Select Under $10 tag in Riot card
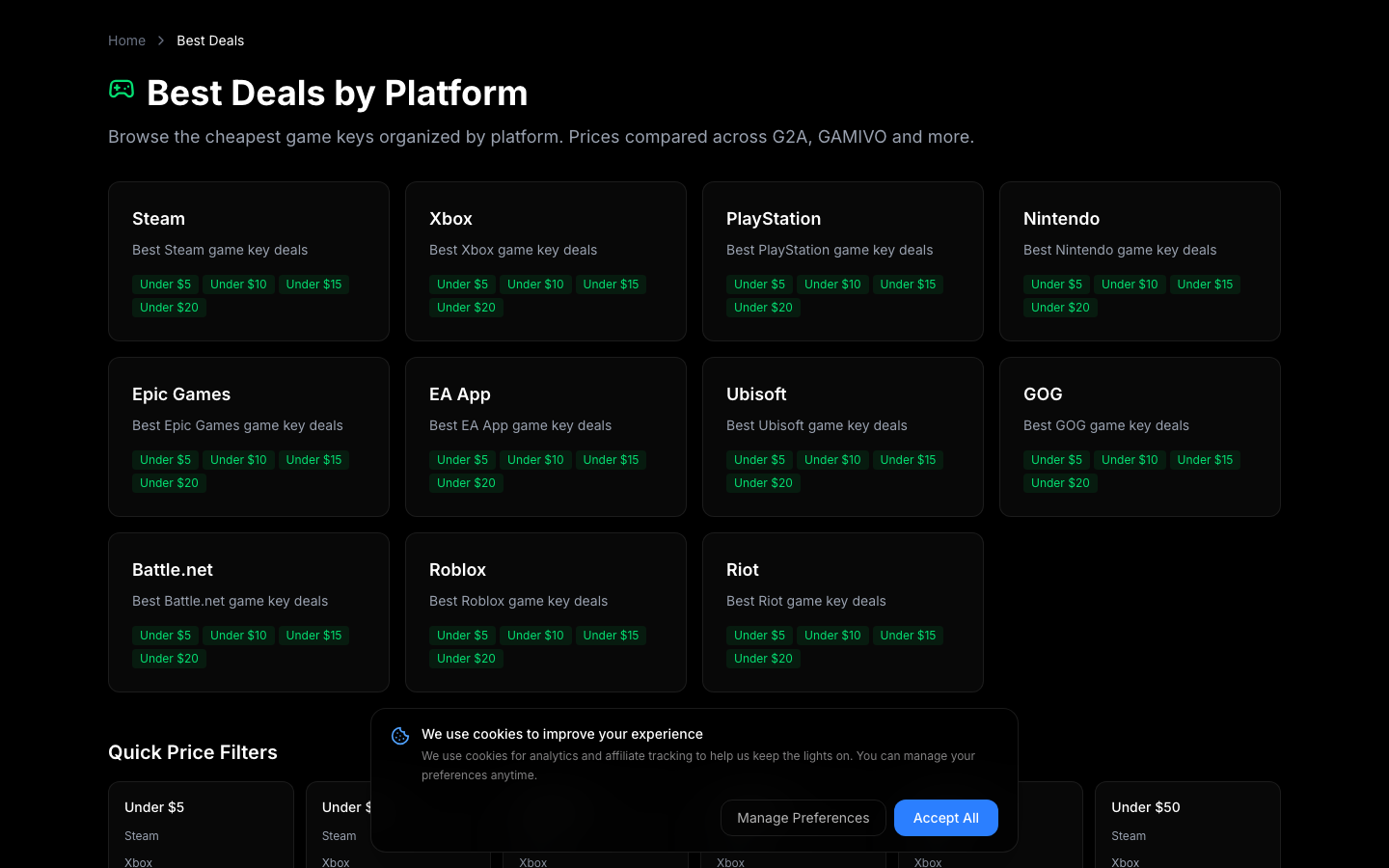Image resolution: width=1389 pixels, height=868 pixels. (x=832, y=636)
